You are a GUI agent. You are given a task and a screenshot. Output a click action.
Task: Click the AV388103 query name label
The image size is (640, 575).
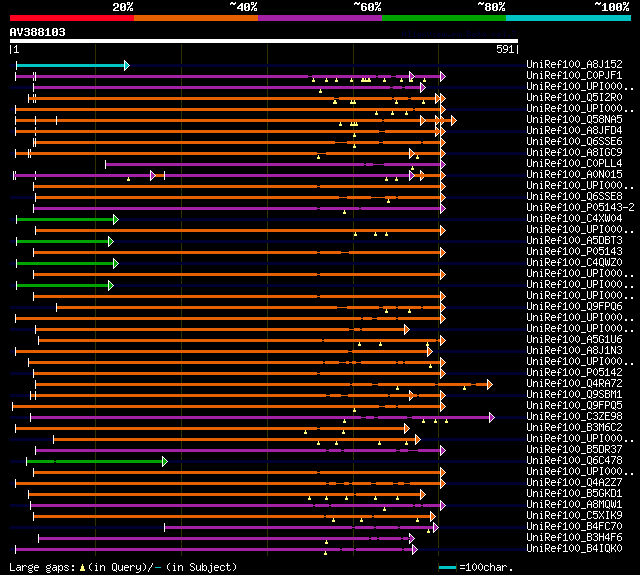point(38,32)
